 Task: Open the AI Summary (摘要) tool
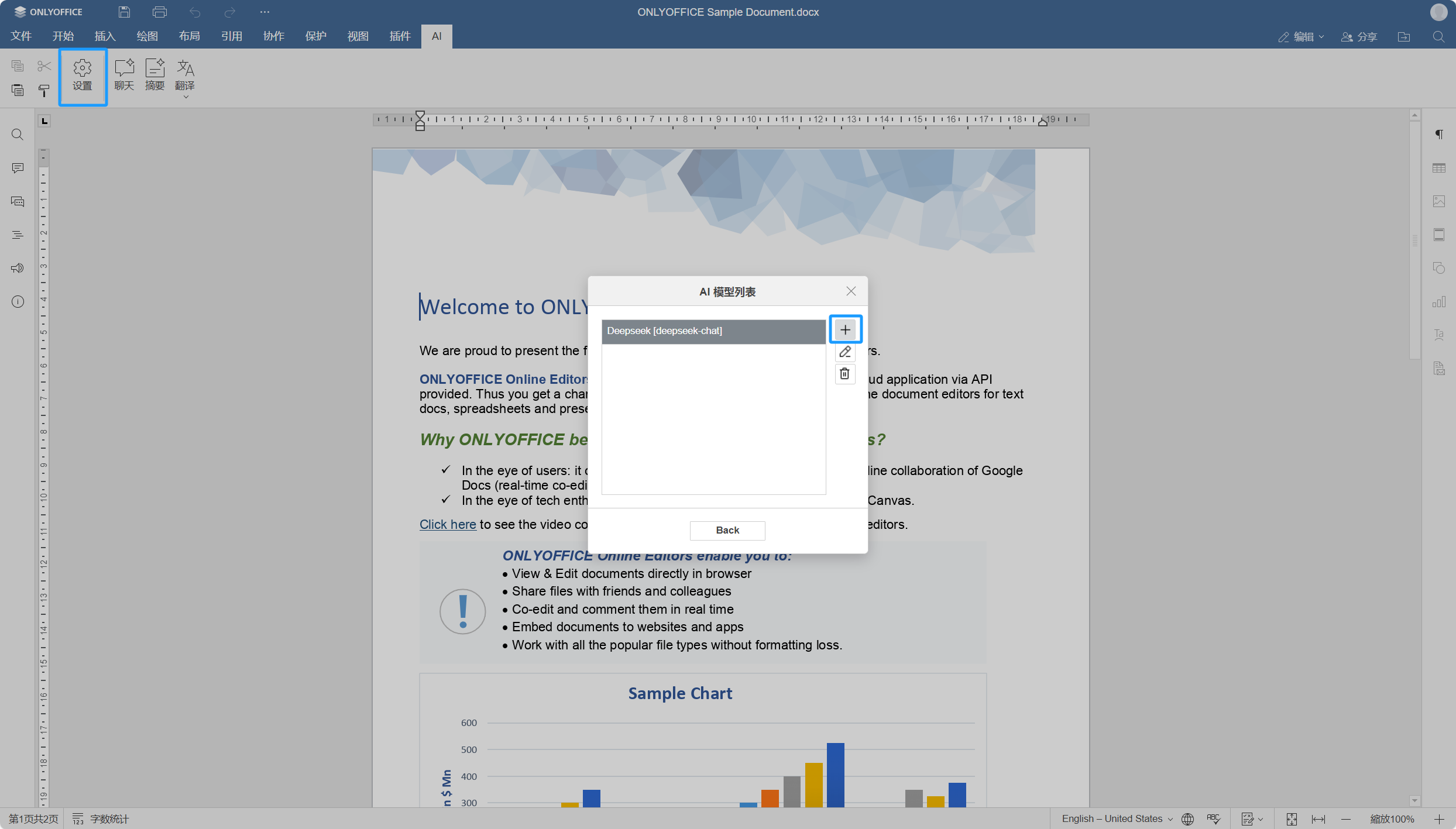[154, 75]
